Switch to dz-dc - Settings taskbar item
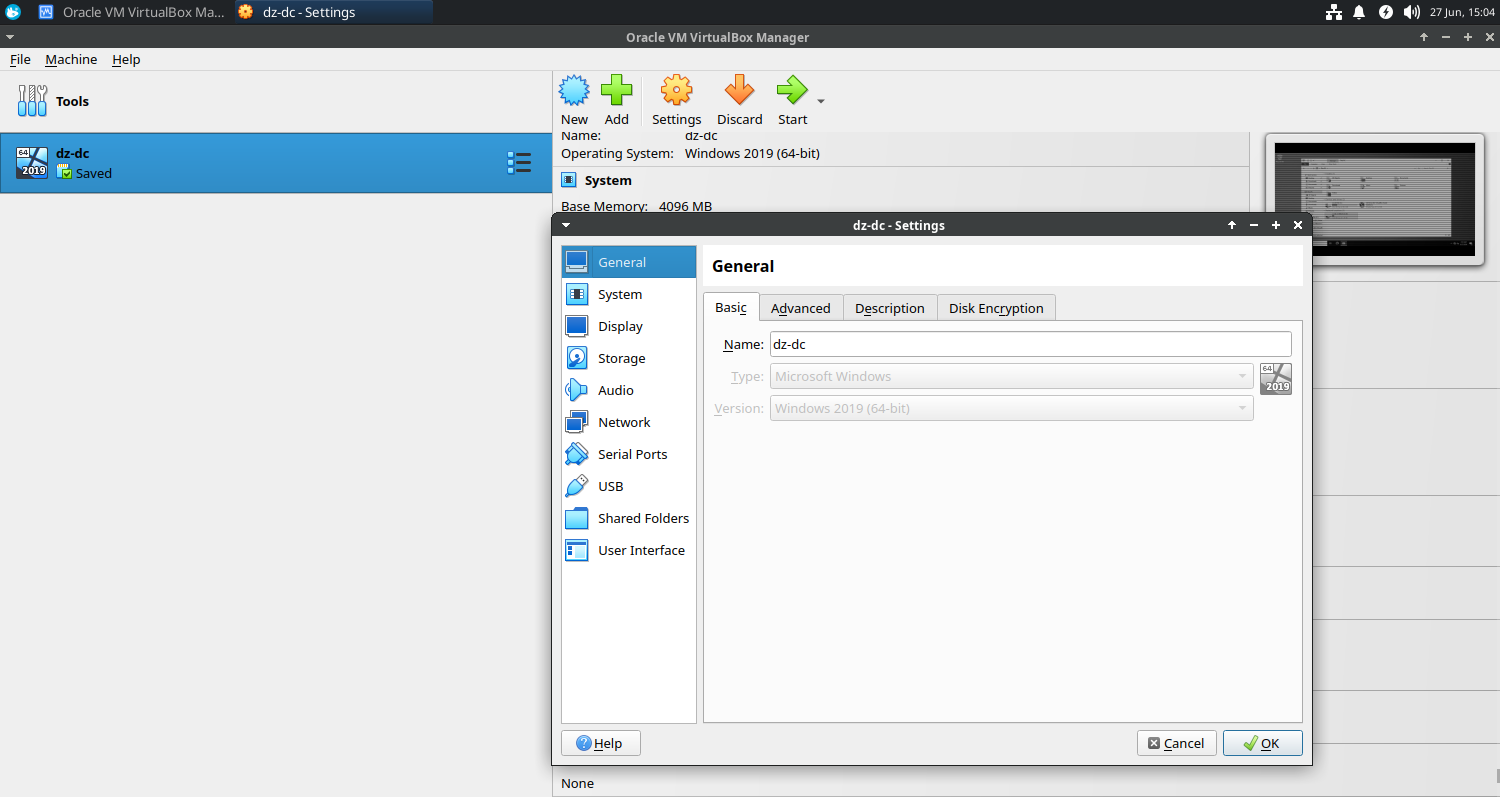Screen dimensions: 1500x797 333,12
